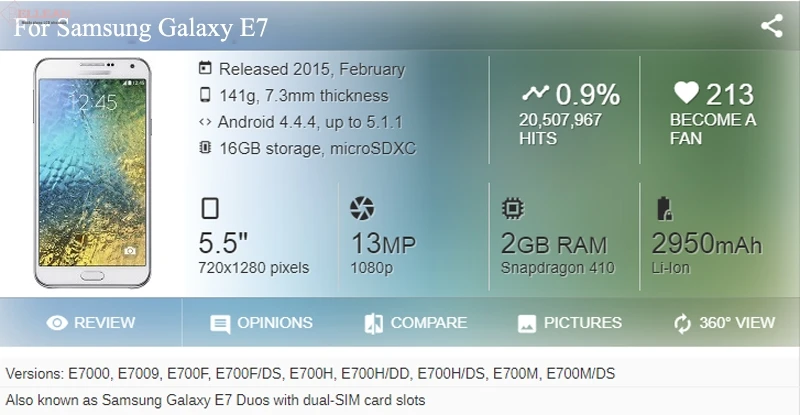Click the display size screen icon
Image resolution: width=800 pixels, height=415 pixels.
coord(210,209)
